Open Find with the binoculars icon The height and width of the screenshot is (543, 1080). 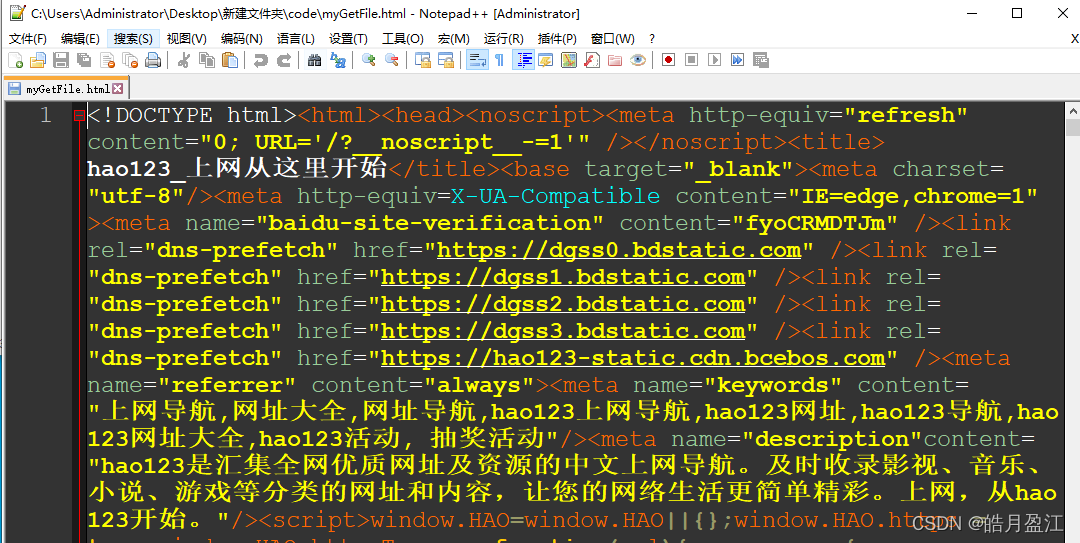314,61
